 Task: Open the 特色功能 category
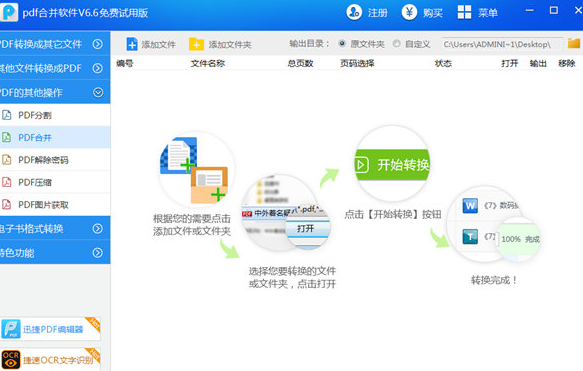pos(55,252)
